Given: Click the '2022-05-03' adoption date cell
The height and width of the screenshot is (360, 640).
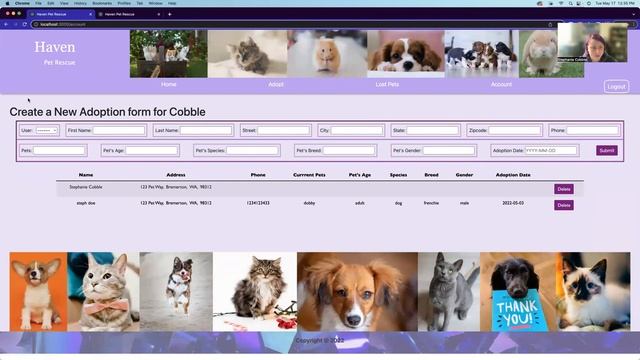Looking at the screenshot, I should point(513,203).
